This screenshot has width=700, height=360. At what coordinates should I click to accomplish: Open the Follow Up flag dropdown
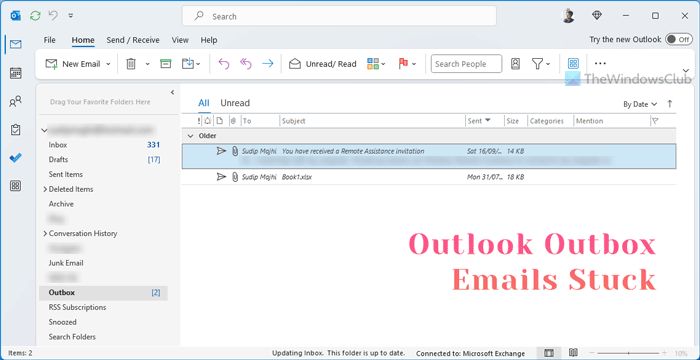407,64
